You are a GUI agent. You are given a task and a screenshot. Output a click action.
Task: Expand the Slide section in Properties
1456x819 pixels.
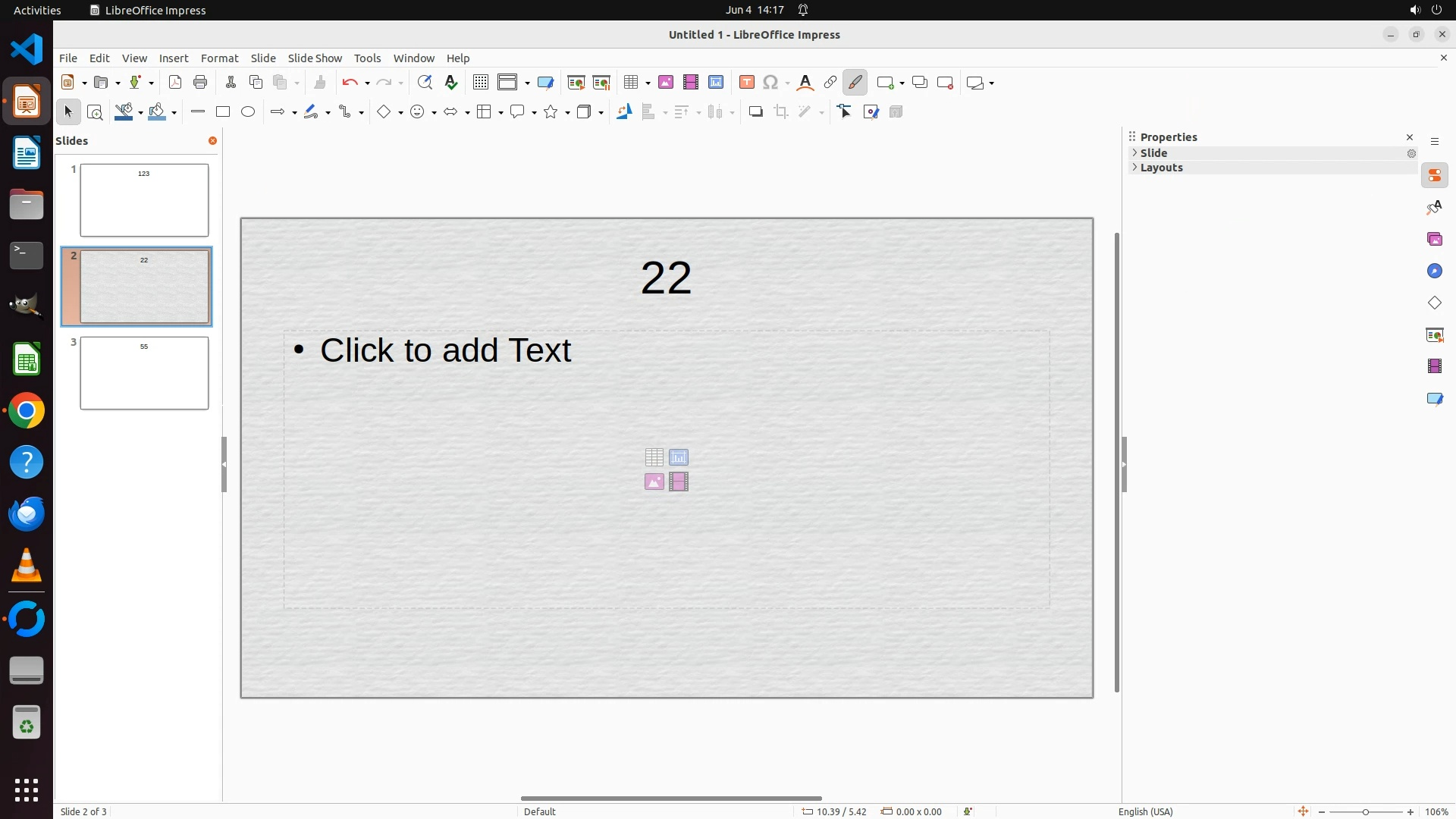coord(1153,153)
